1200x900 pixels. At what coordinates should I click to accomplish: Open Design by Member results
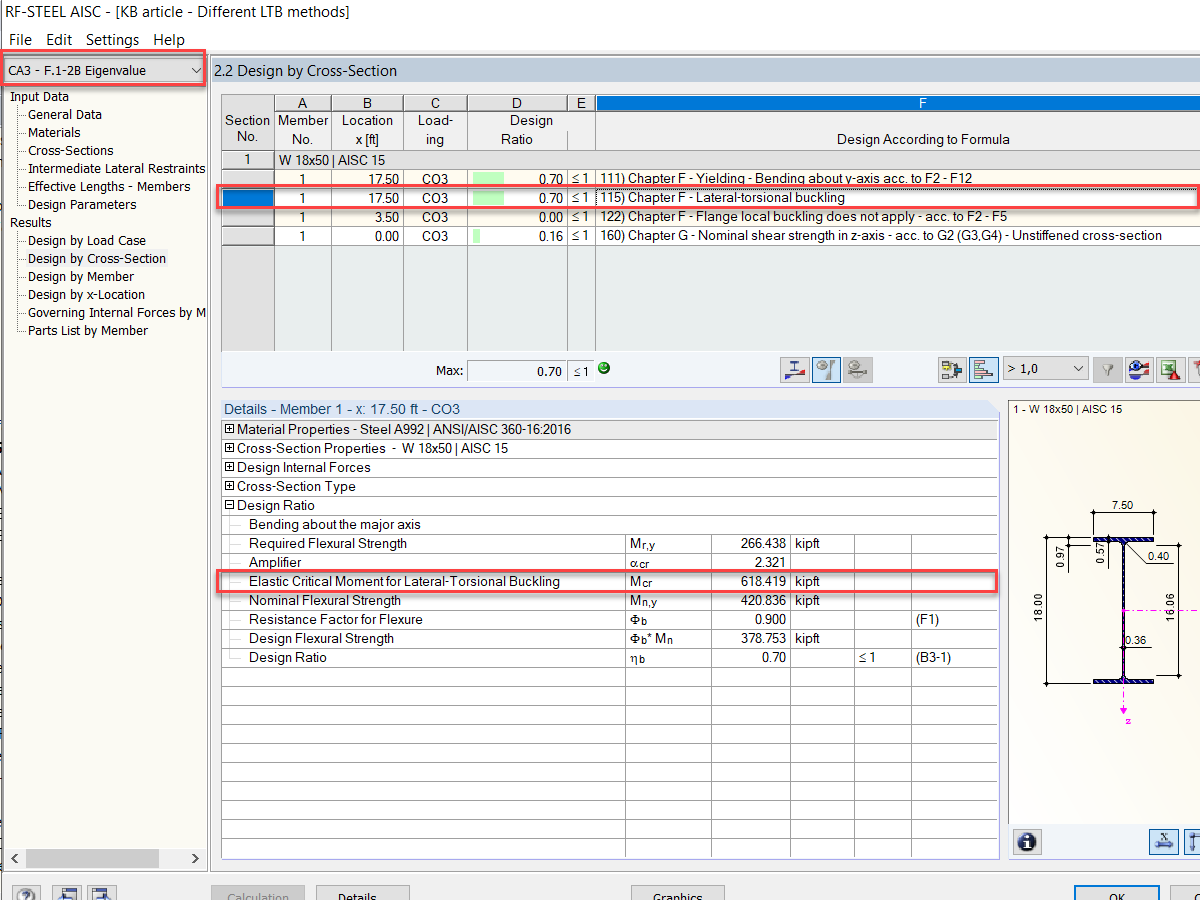point(81,277)
